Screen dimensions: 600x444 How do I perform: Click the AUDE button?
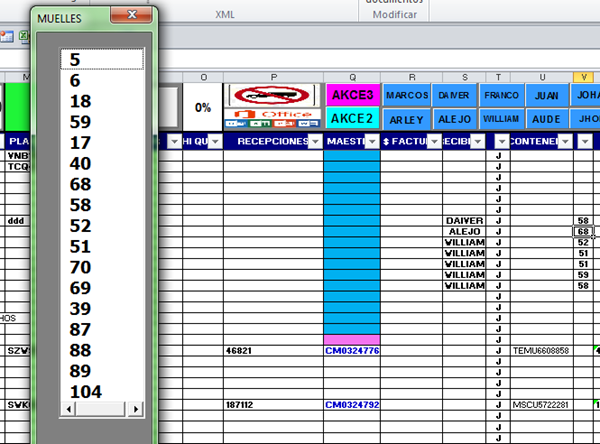(x=546, y=119)
